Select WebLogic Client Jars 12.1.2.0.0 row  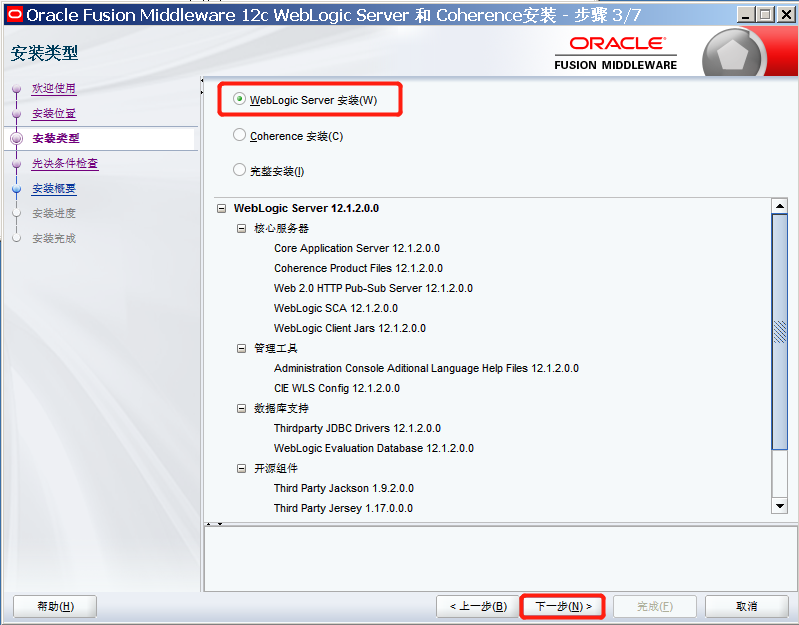[x=350, y=328]
